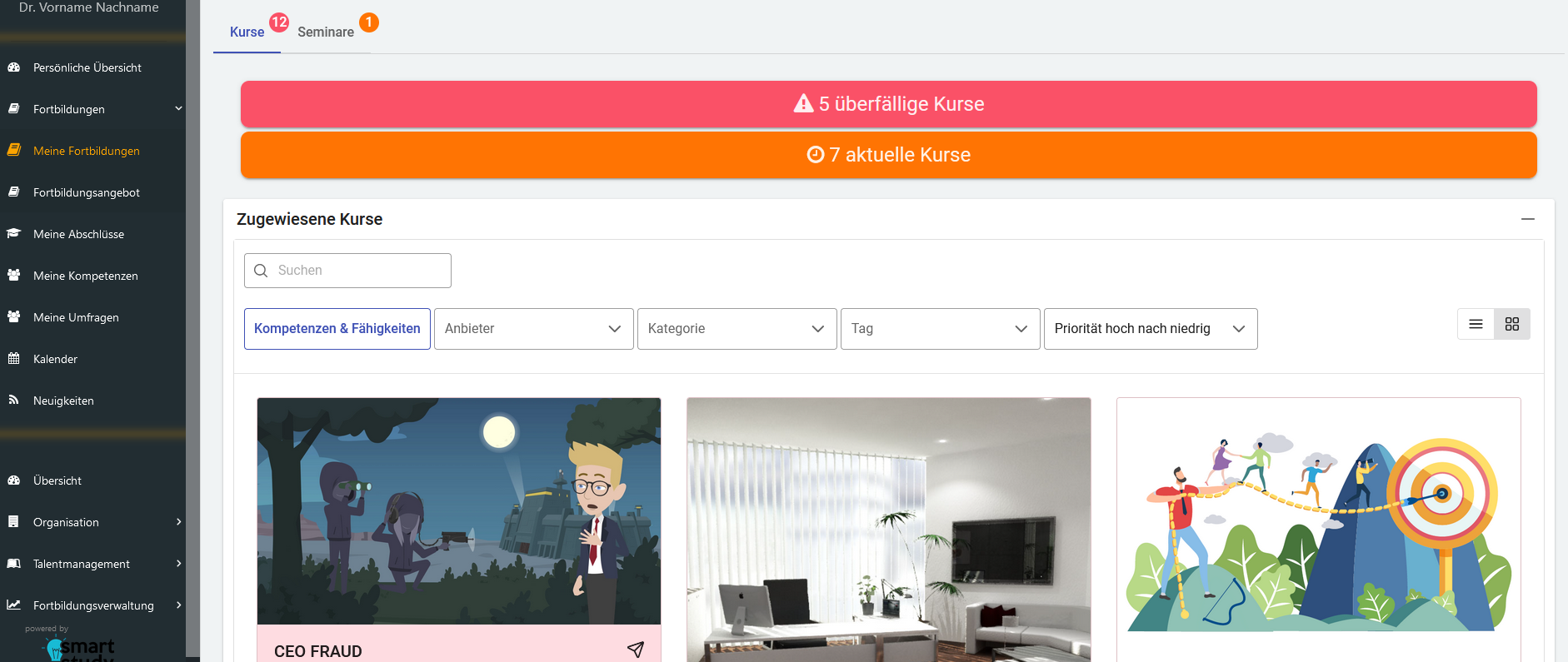Switch to the Seminare tab
This screenshot has height=662, width=1568.
[x=326, y=32]
